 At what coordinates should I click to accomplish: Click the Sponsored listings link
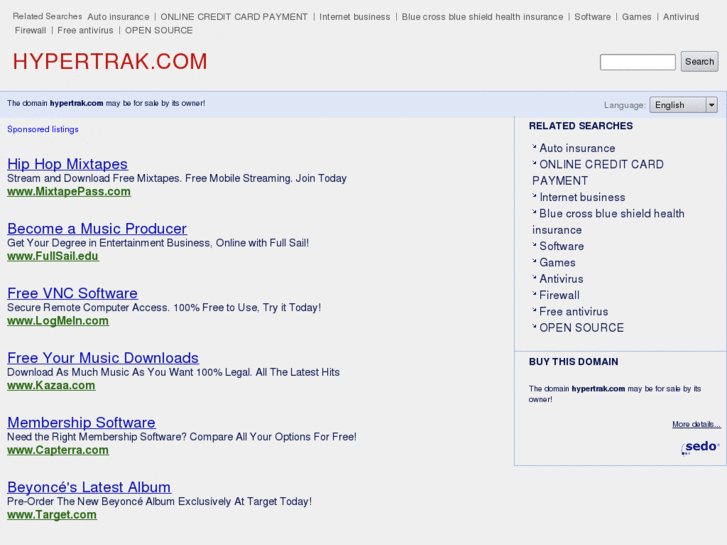[43, 129]
